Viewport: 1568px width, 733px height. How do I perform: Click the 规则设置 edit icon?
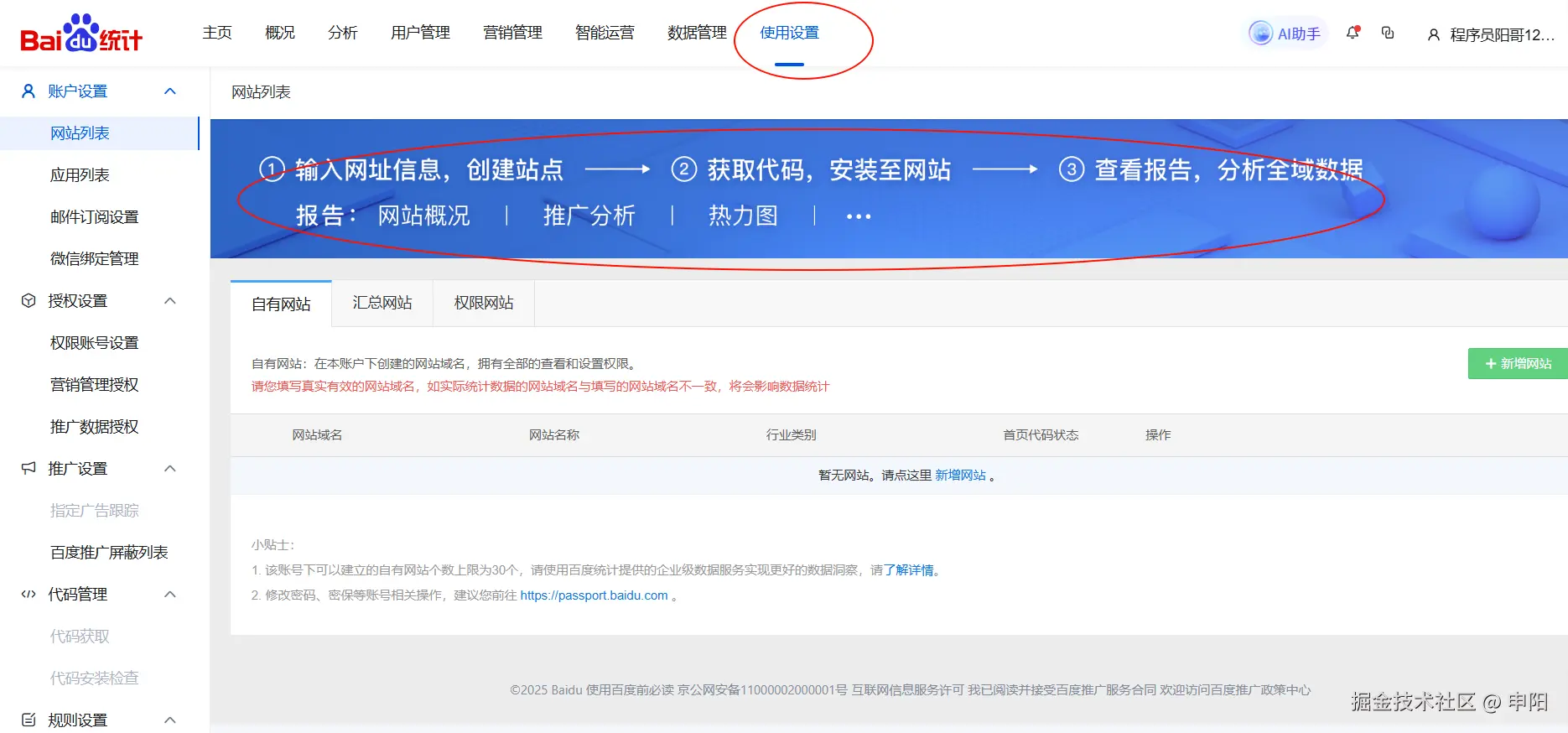pos(29,720)
